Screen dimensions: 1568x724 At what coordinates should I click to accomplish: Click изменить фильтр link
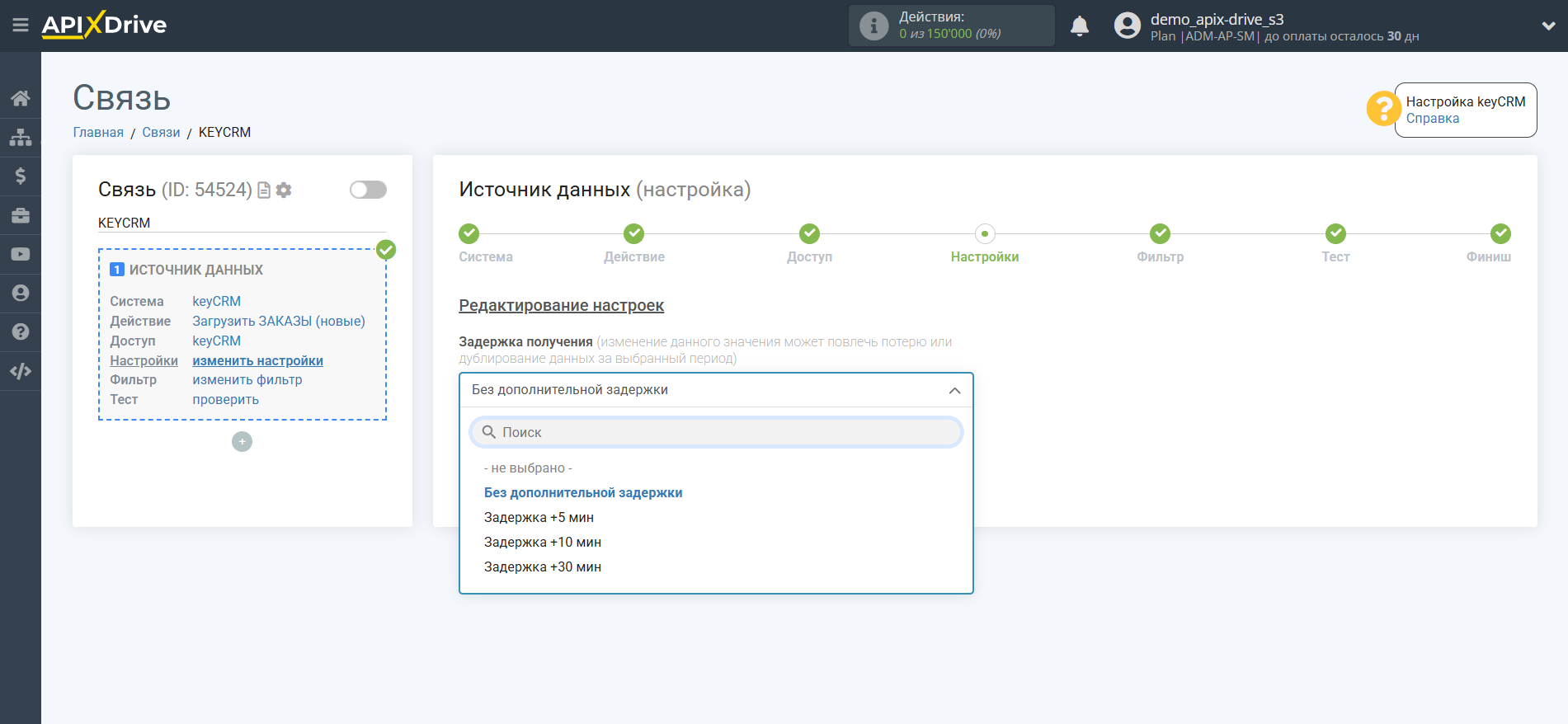click(x=247, y=380)
